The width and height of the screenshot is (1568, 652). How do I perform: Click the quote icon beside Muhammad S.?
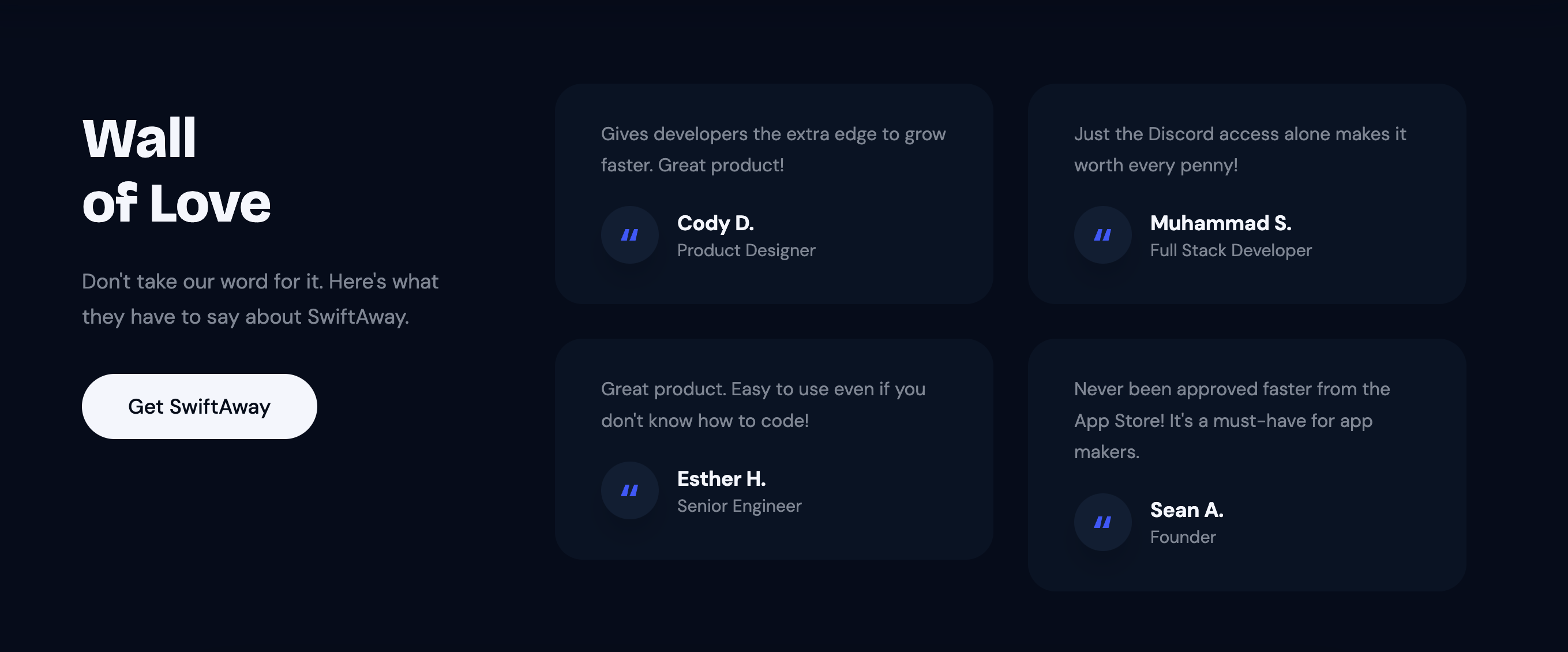1102,235
